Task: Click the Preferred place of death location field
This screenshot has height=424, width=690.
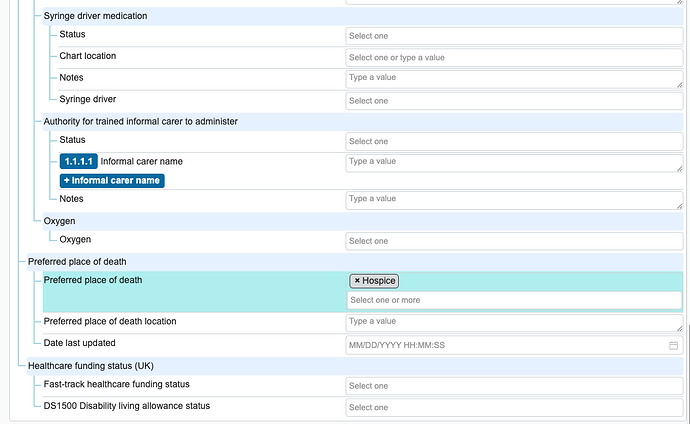Action: click(x=514, y=323)
